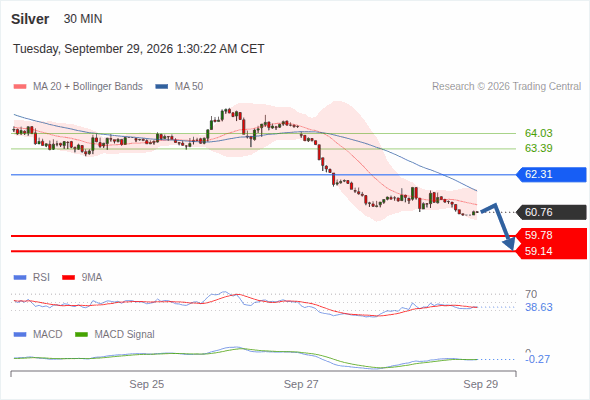Viewport: 590px width, 400px height.
Task: Click the 9MA red legend swatch
Action: (68, 278)
